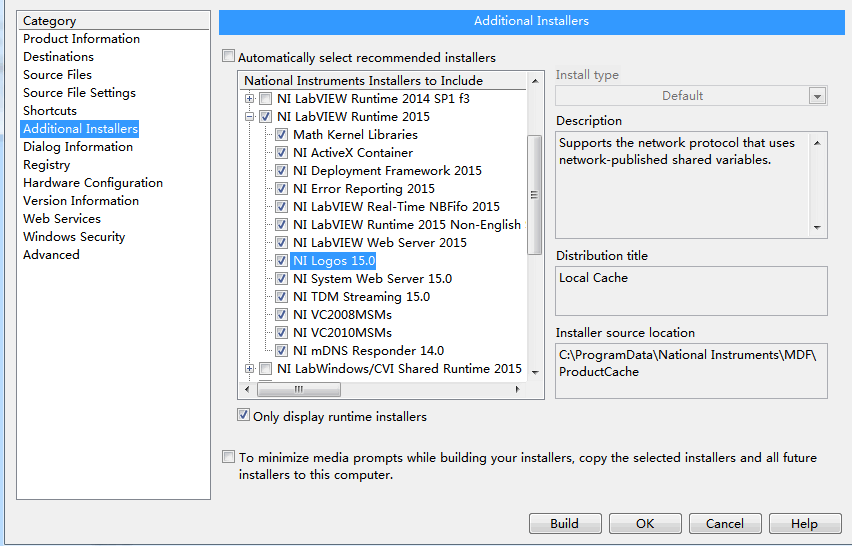The height and width of the screenshot is (546, 852).
Task: Uncheck NI VC2010MSMs checkbox
Action: pos(281,332)
